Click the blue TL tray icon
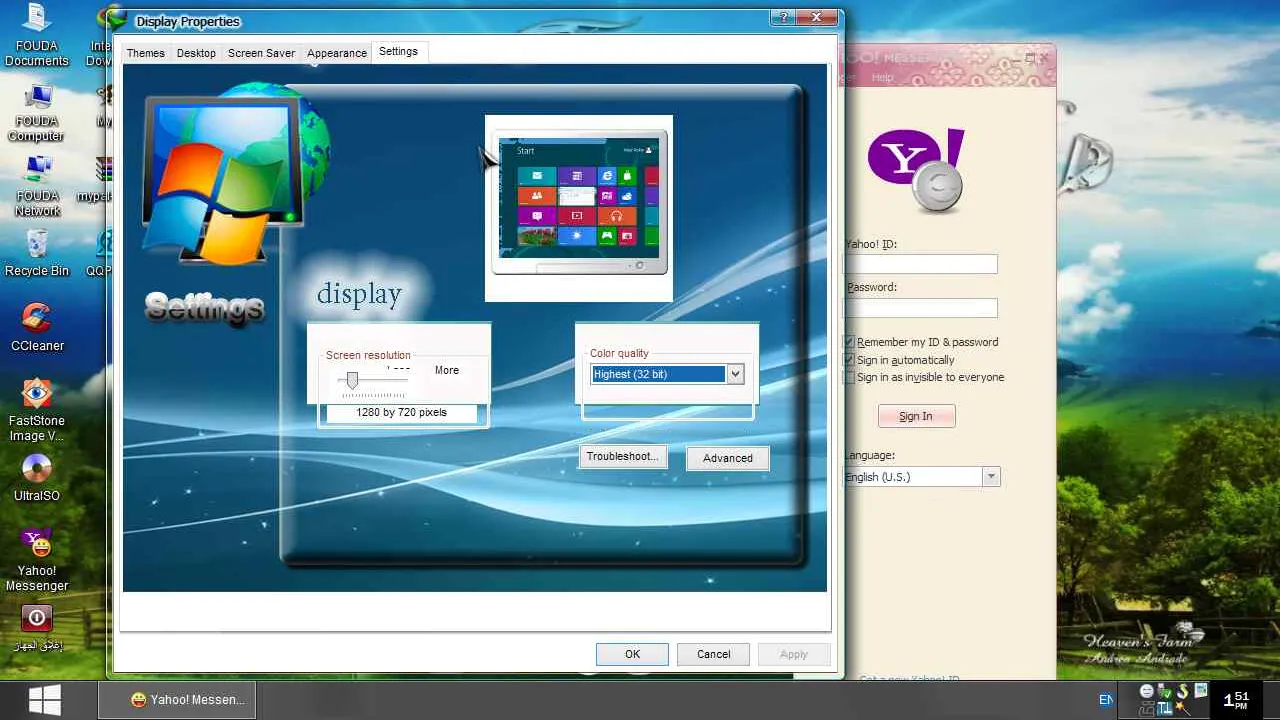Image resolution: width=1280 pixels, height=720 pixels. click(1165, 708)
